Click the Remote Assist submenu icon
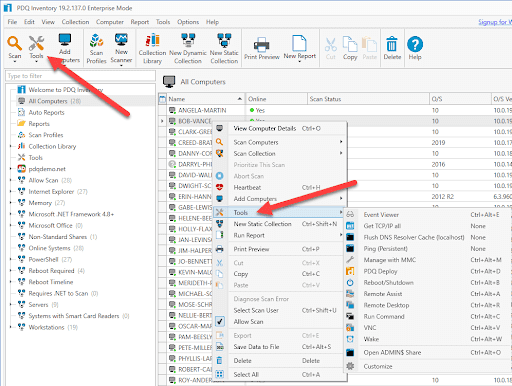Screen dimensions: 512x386 [350, 294]
